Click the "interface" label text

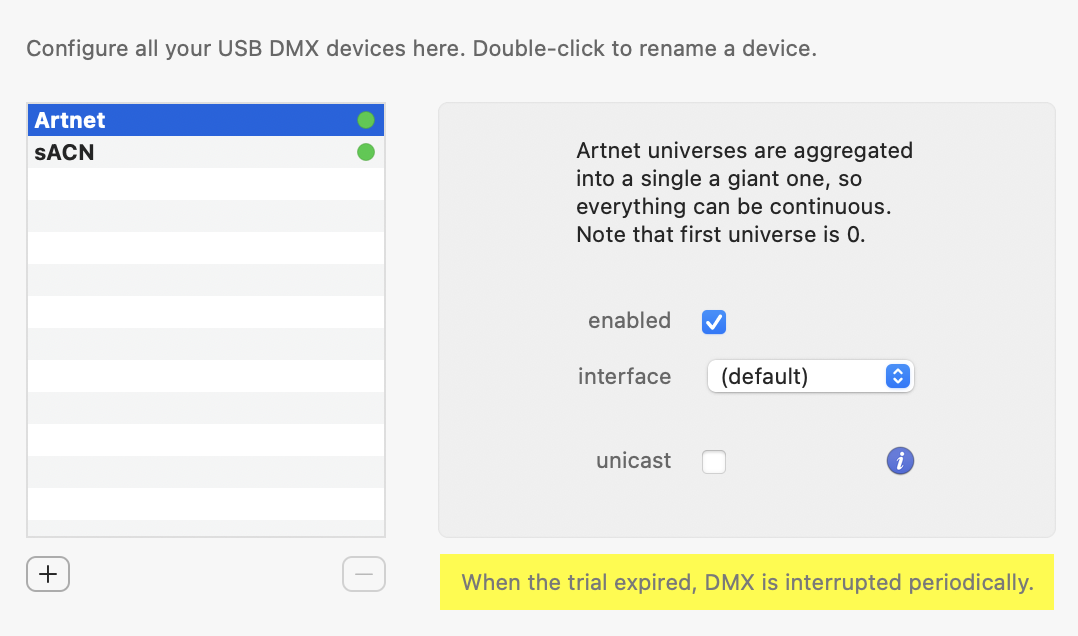(624, 377)
